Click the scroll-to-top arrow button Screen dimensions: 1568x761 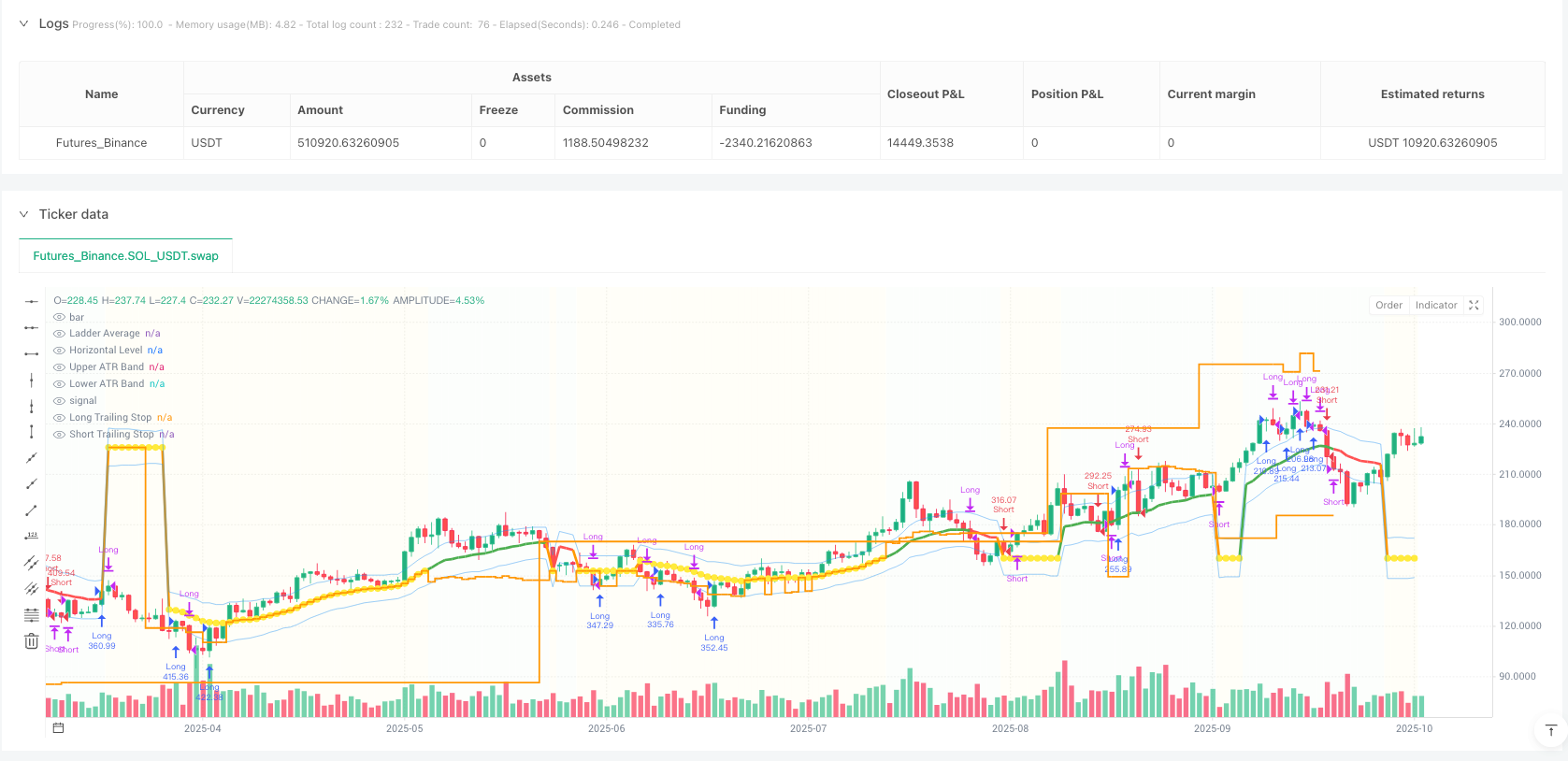(1550, 730)
